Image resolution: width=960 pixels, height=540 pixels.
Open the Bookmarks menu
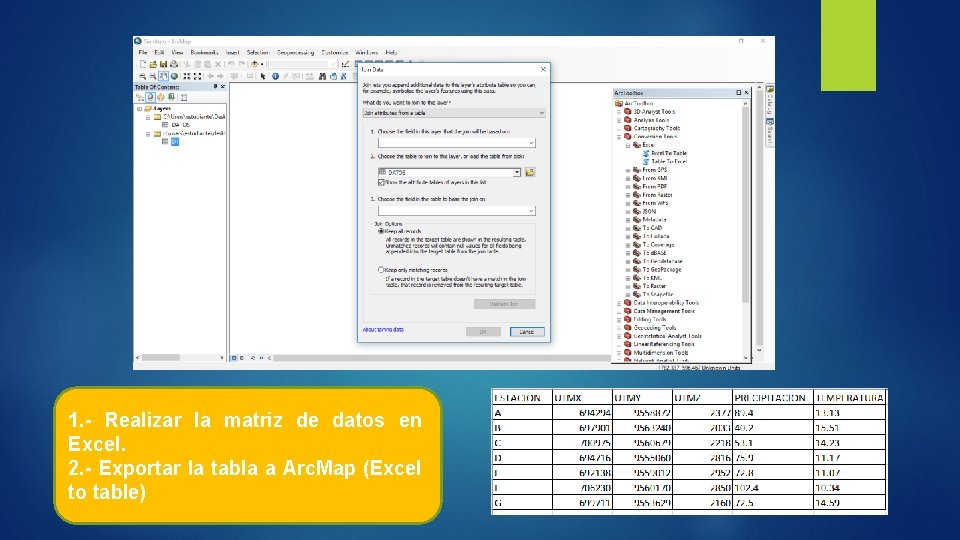204,53
